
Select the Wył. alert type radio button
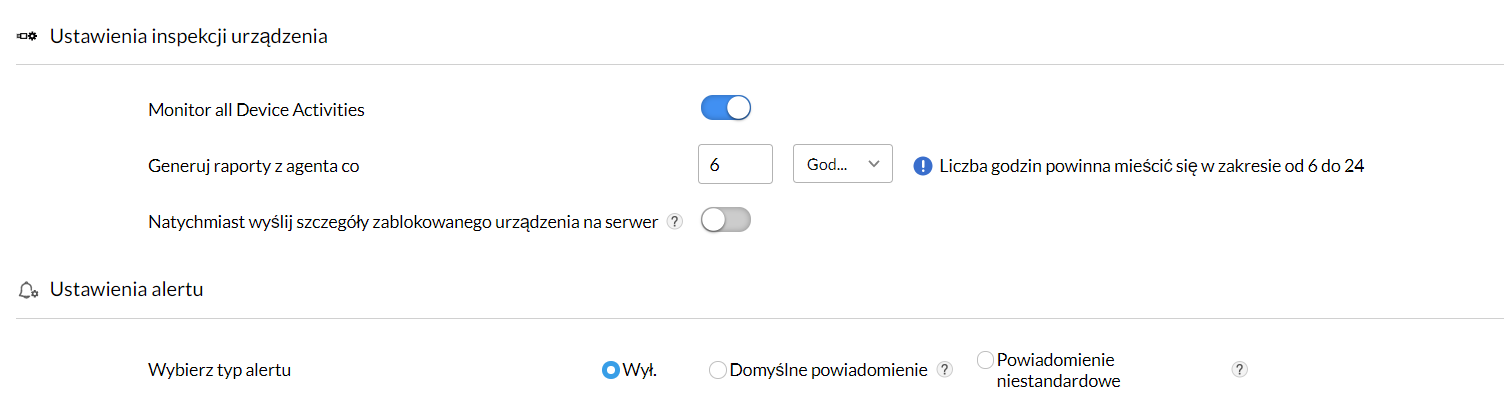(610, 370)
